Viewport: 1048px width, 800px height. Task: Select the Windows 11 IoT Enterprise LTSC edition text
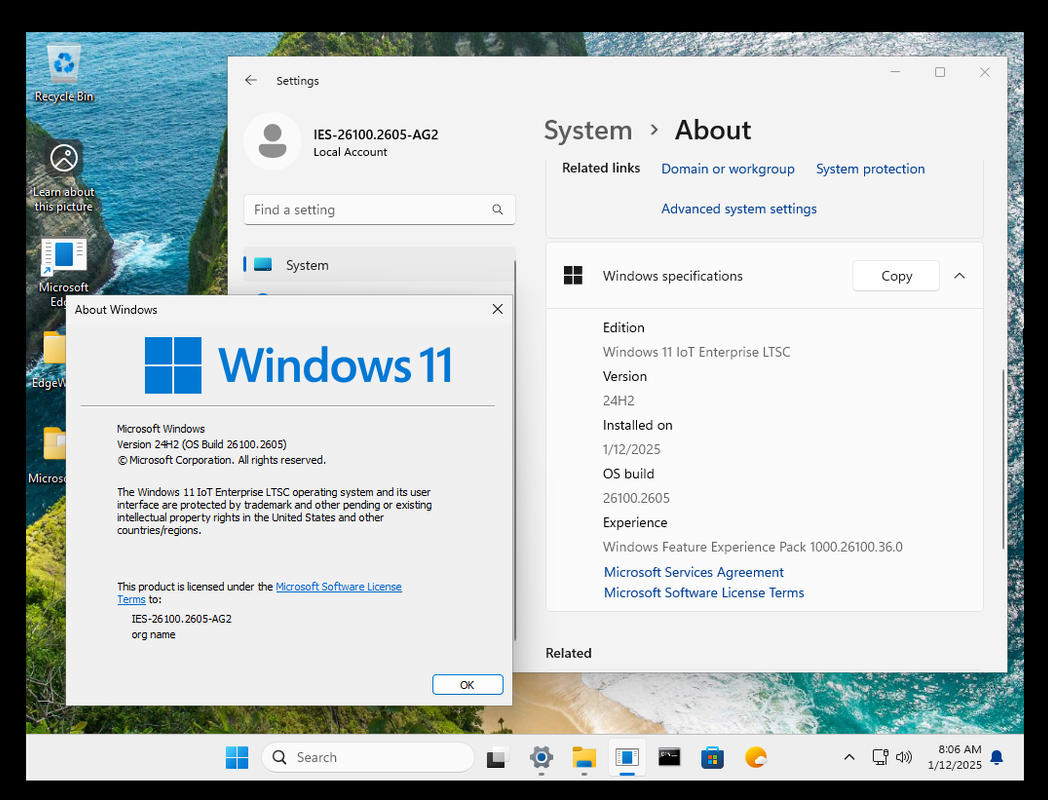tap(696, 352)
